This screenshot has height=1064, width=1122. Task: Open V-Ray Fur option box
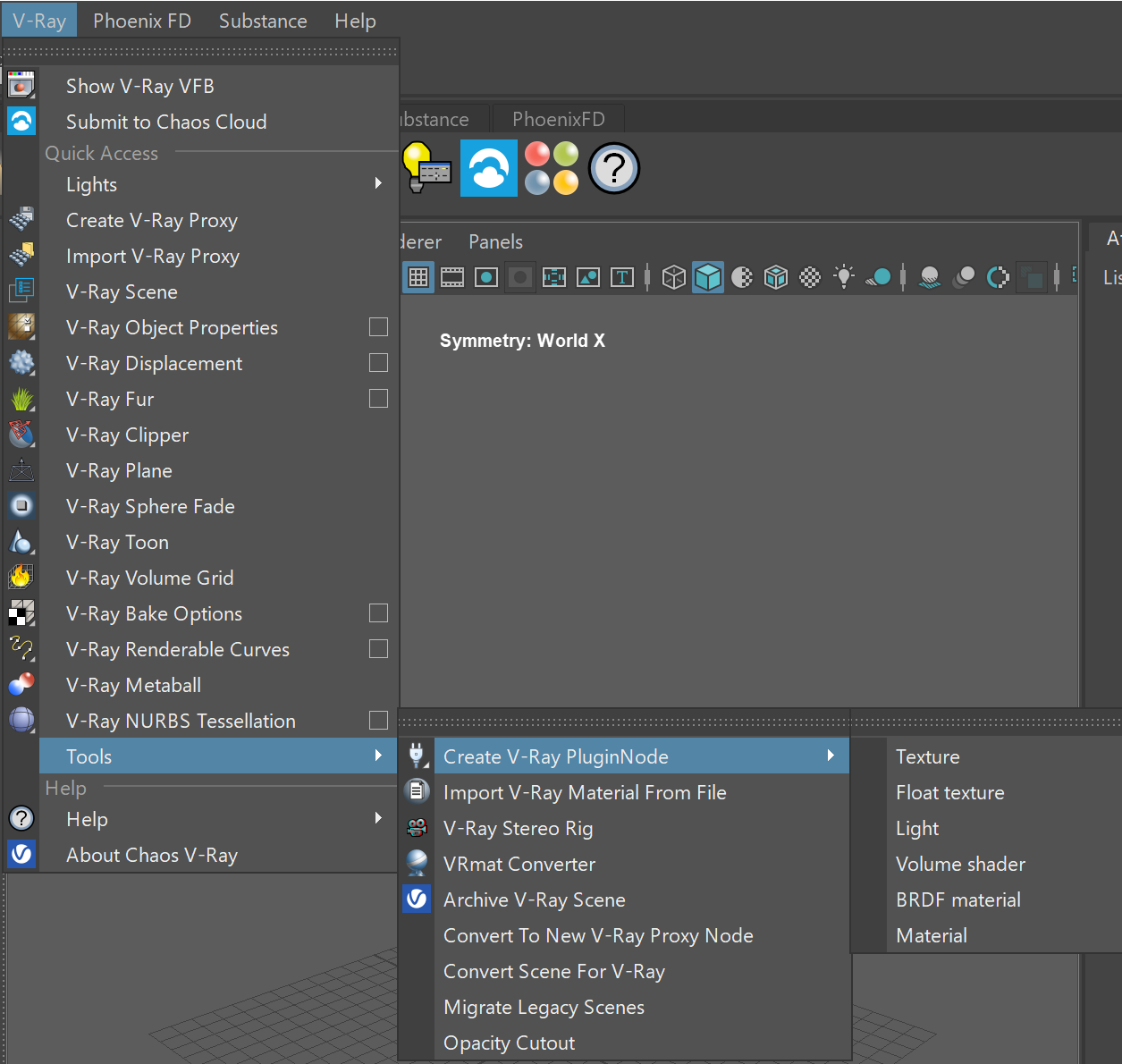pos(379,398)
